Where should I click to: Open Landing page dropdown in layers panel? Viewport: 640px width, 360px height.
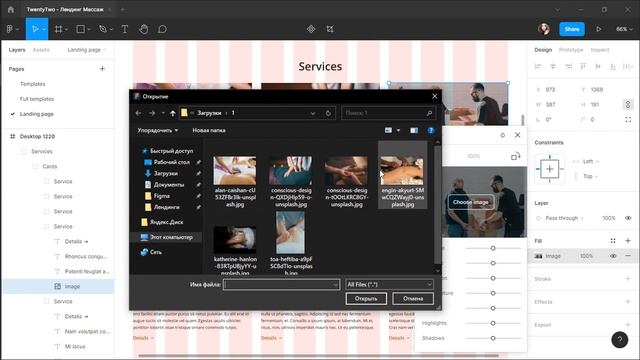pos(87,50)
